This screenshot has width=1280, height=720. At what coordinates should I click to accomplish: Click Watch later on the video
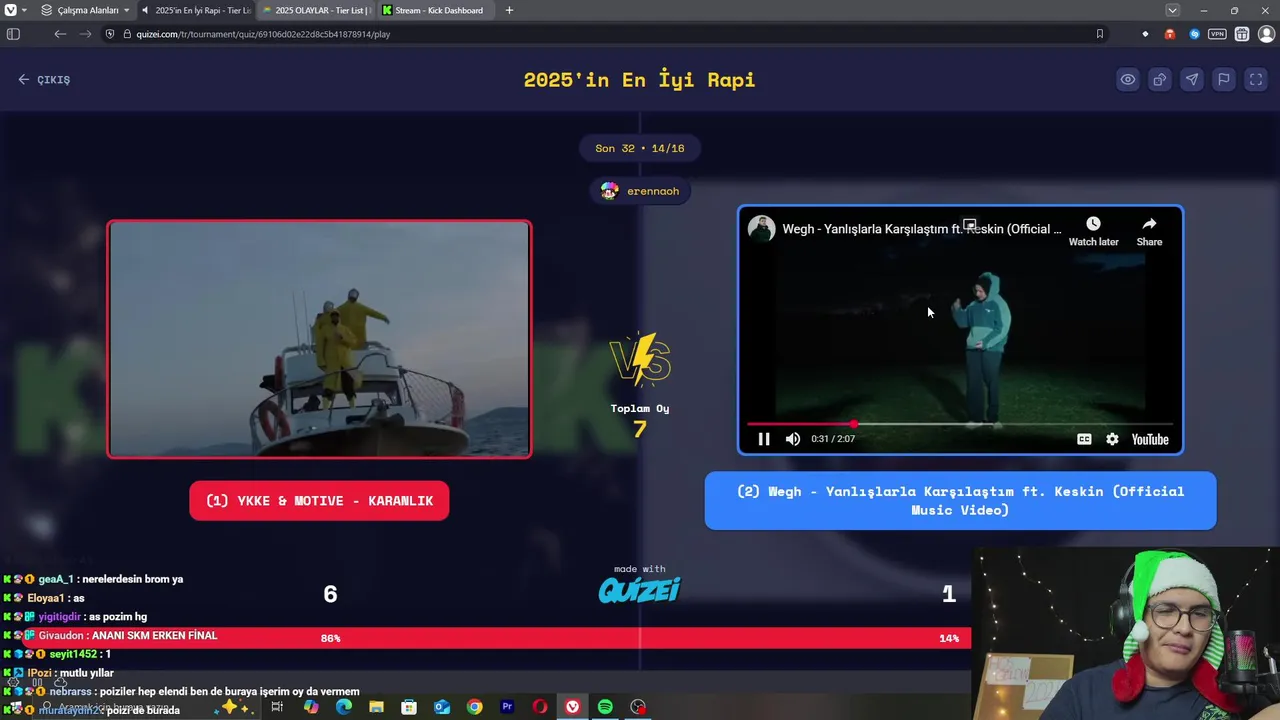1093,231
